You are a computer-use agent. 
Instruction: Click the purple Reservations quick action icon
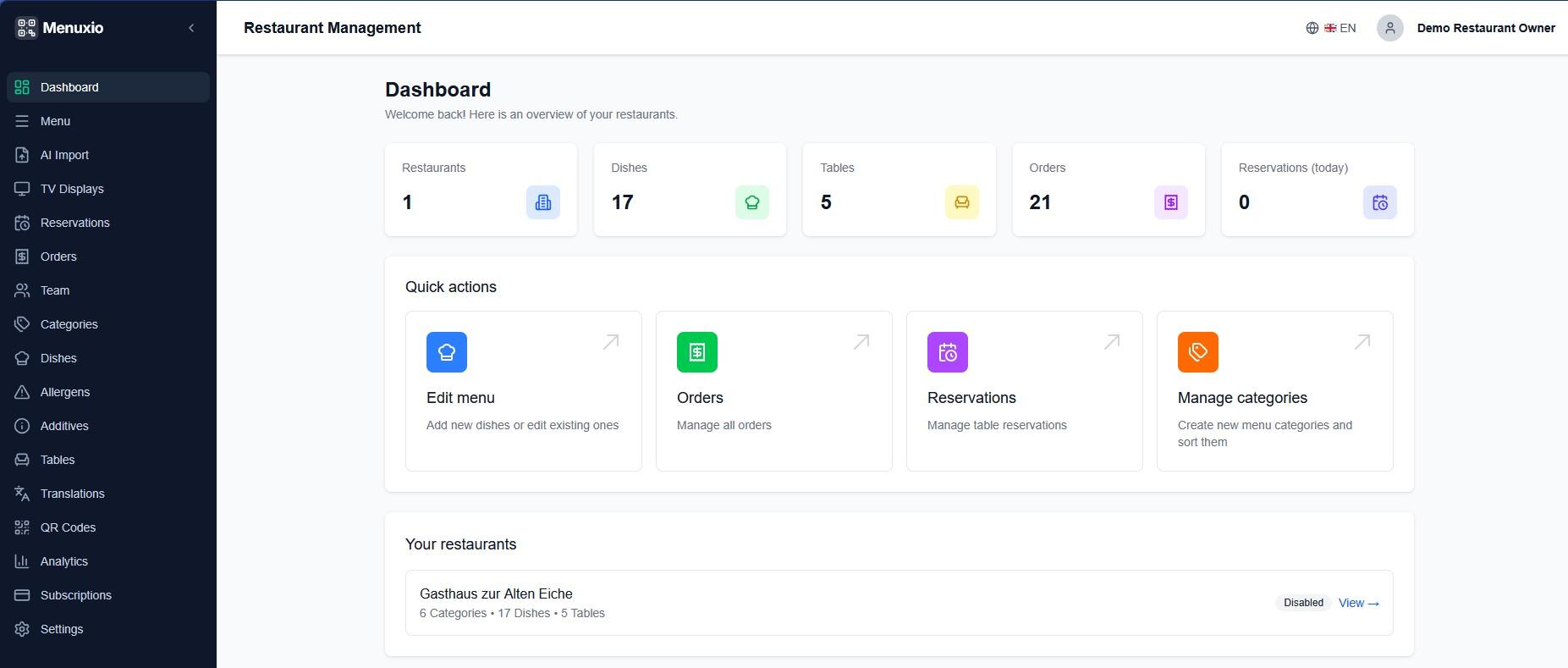(x=948, y=352)
